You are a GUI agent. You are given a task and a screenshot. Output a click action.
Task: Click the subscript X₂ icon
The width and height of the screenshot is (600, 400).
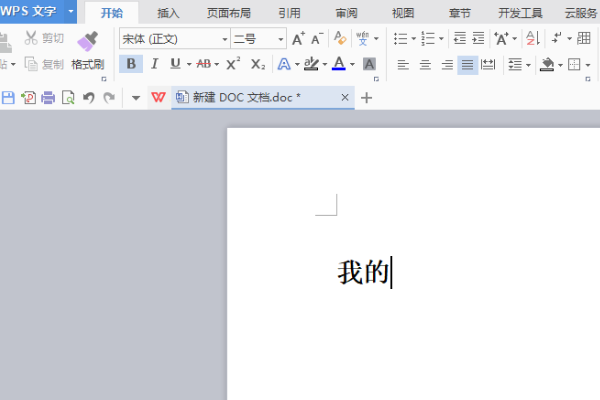coord(258,64)
